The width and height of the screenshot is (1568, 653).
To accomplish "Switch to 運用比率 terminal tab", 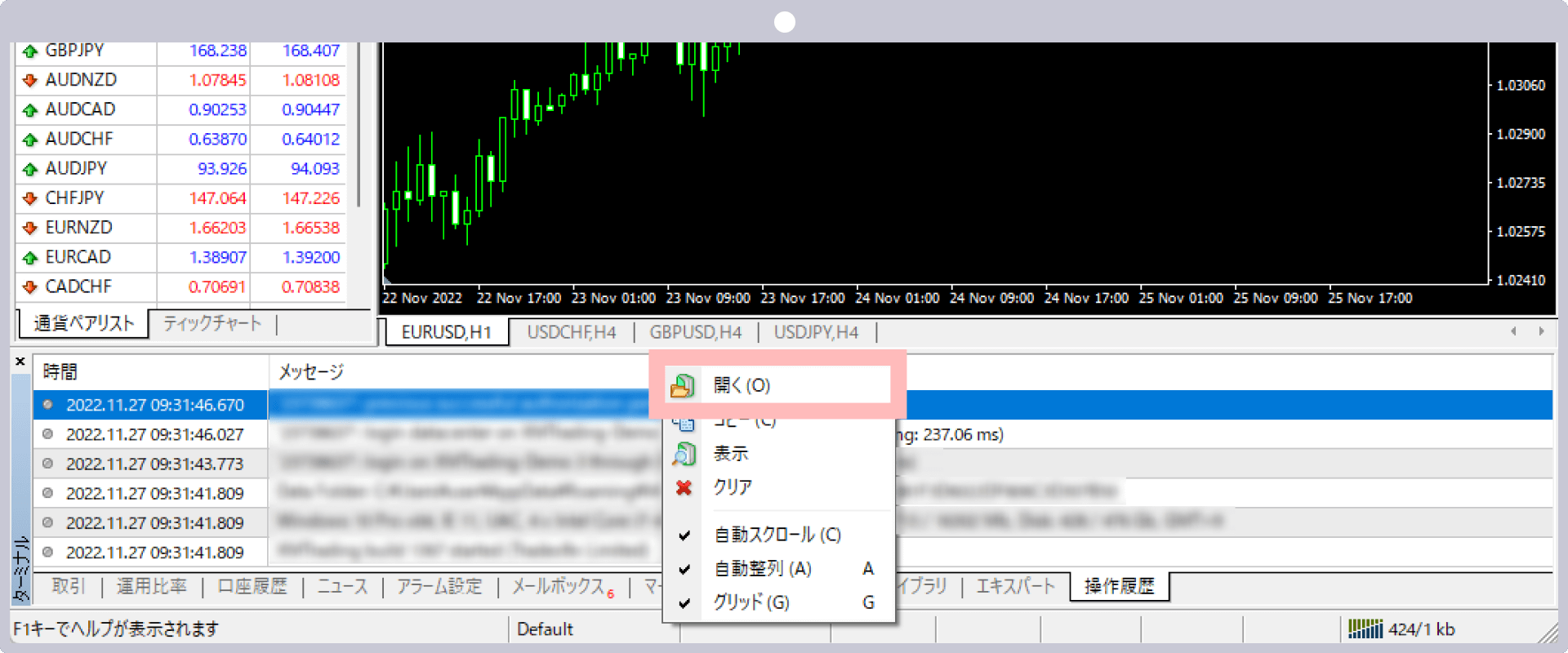I will (x=152, y=586).
